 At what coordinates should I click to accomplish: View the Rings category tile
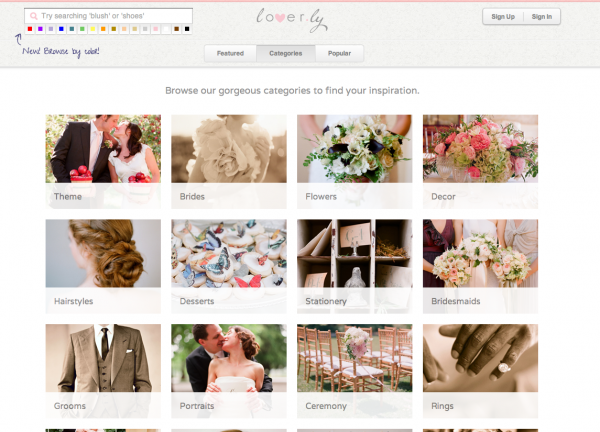tap(480, 371)
